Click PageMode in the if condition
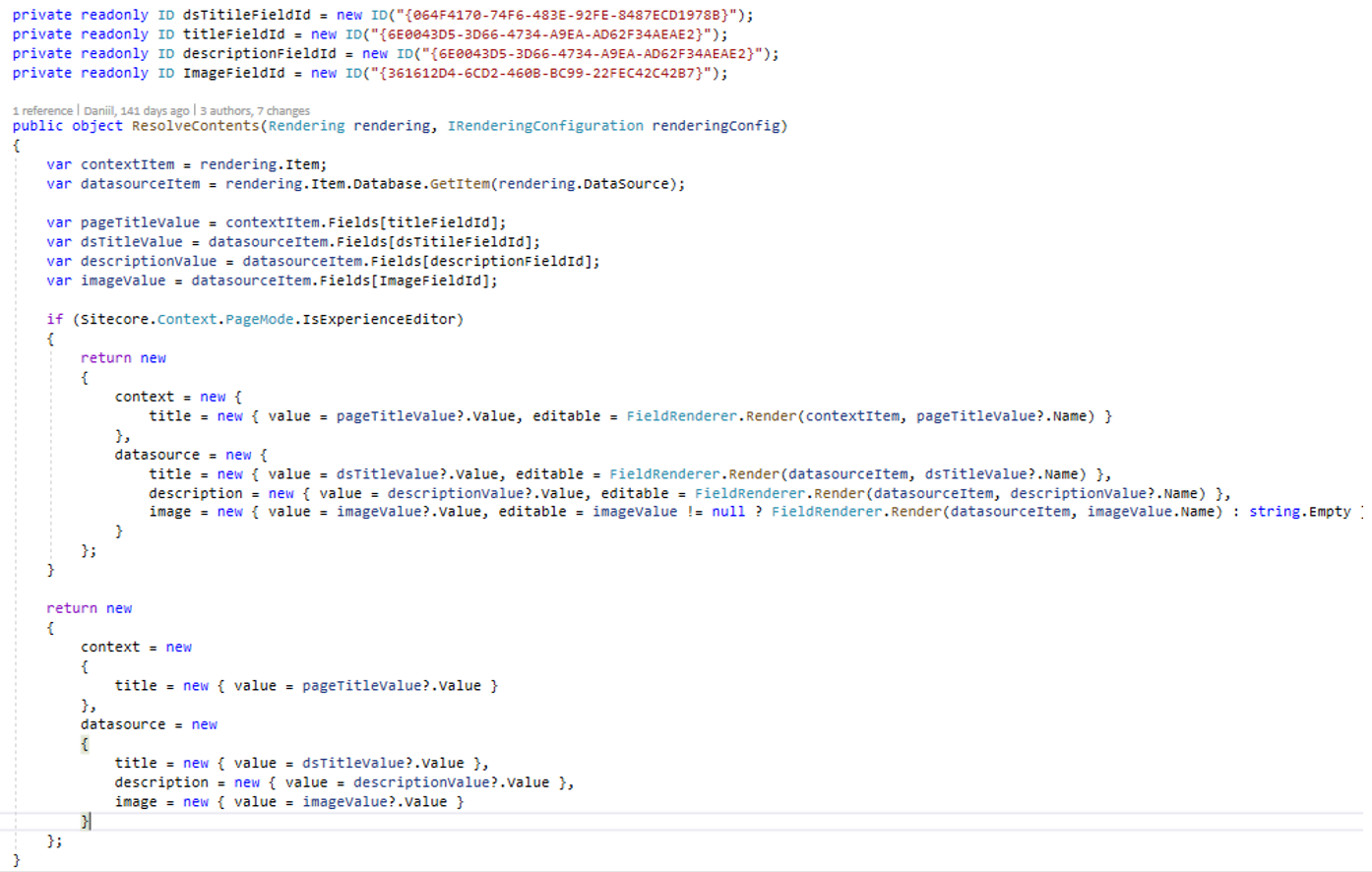The image size is (1372, 872). [258, 320]
